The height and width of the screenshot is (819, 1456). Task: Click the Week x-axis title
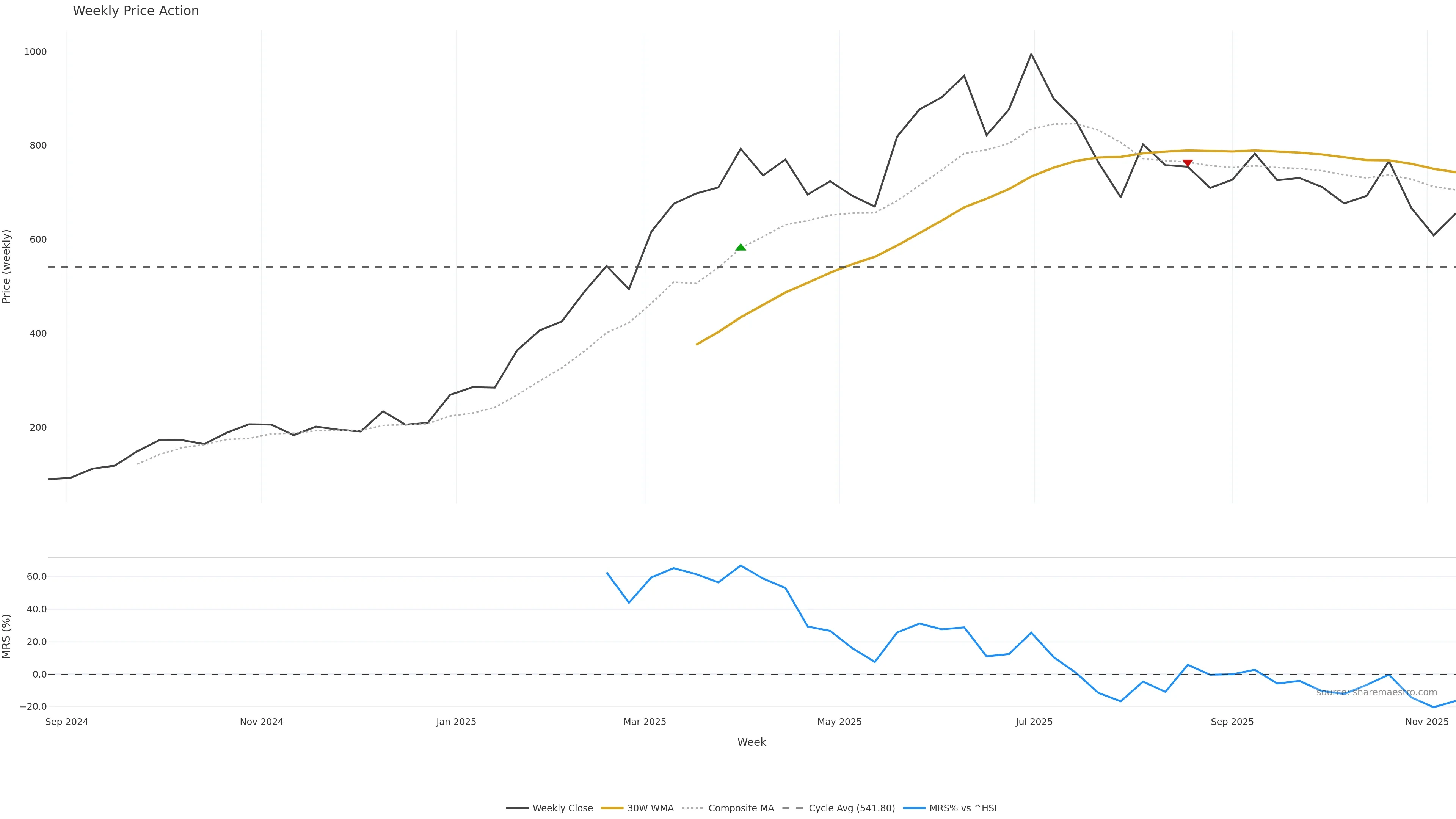click(751, 742)
